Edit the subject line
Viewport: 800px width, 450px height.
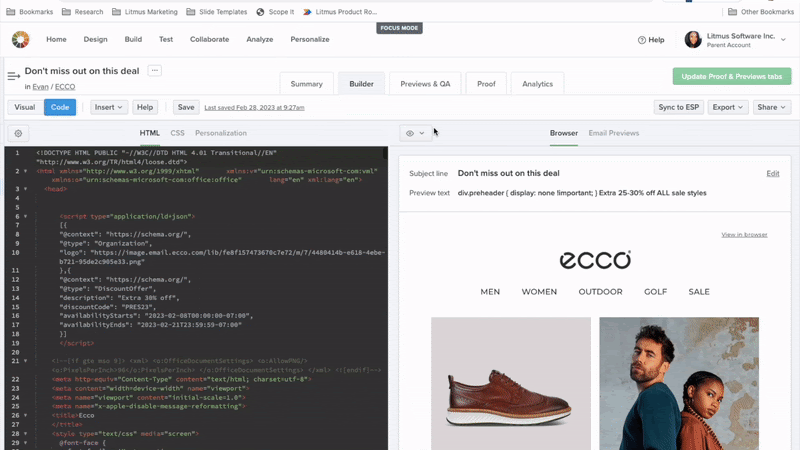click(772, 173)
